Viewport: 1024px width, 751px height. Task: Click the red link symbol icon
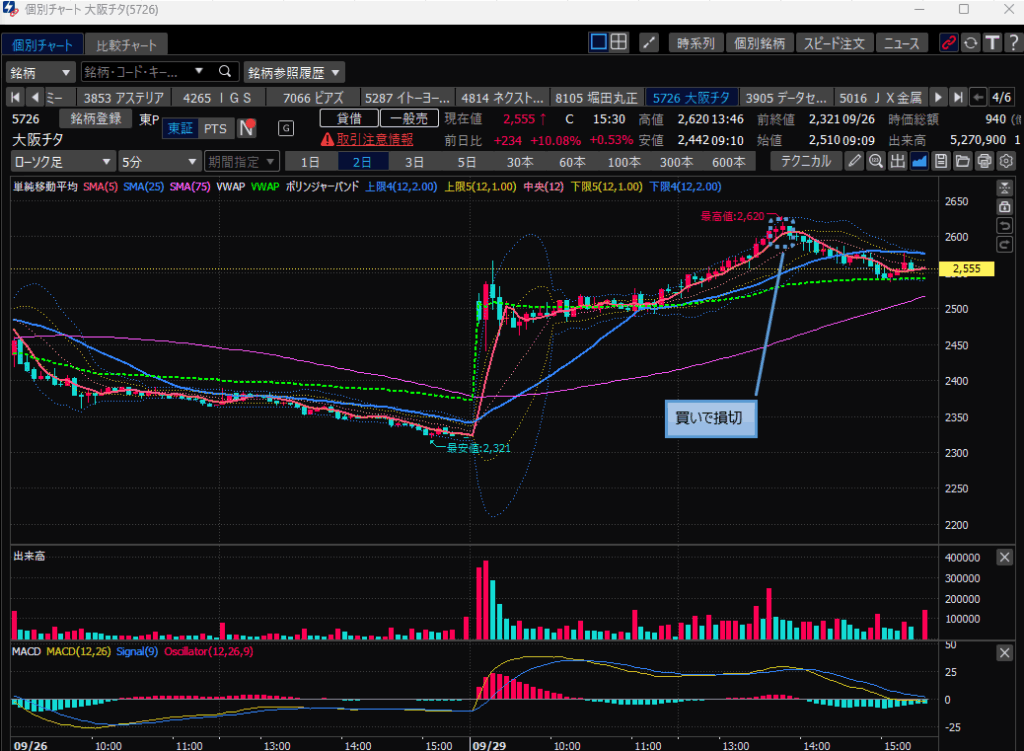click(948, 43)
